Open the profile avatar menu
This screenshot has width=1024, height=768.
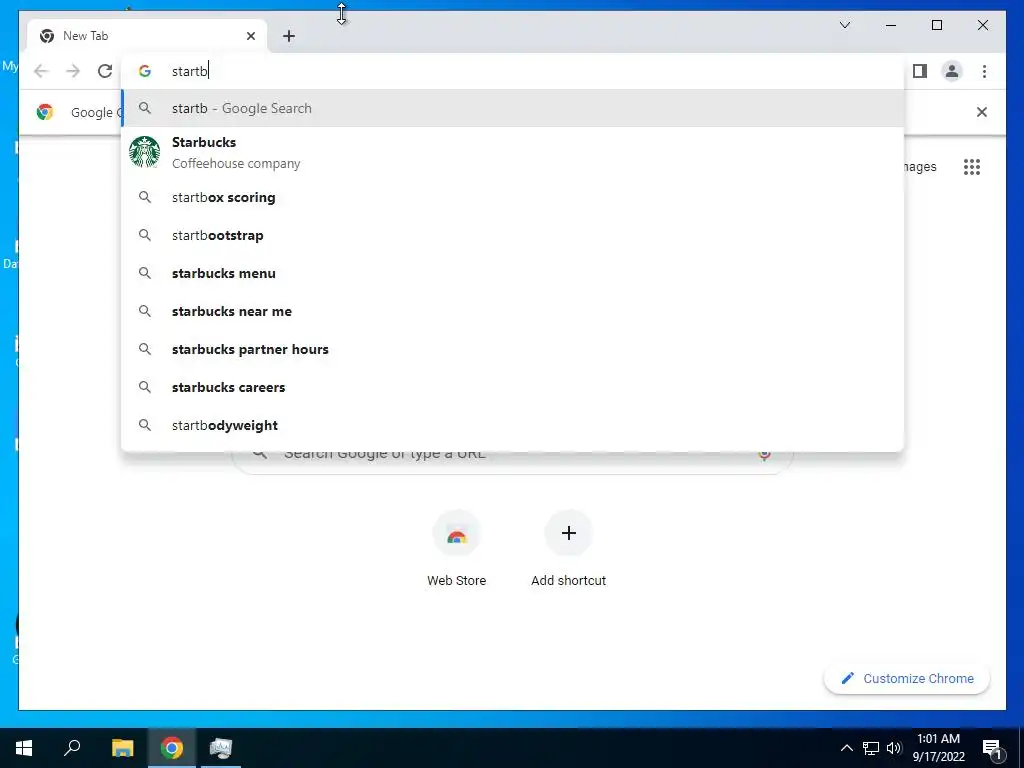(x=952, y=71)
